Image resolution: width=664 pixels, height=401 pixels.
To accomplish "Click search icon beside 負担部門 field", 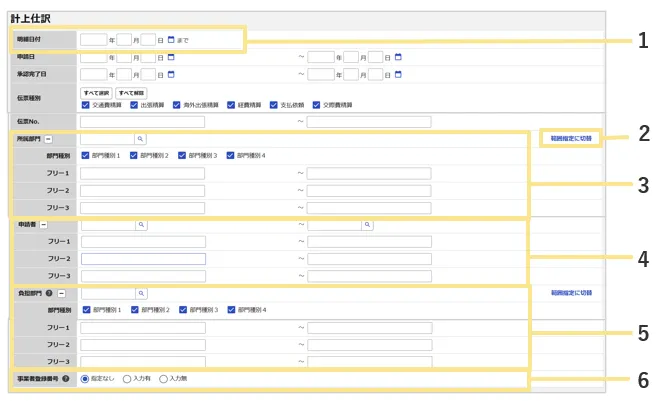I will point(141,294).
